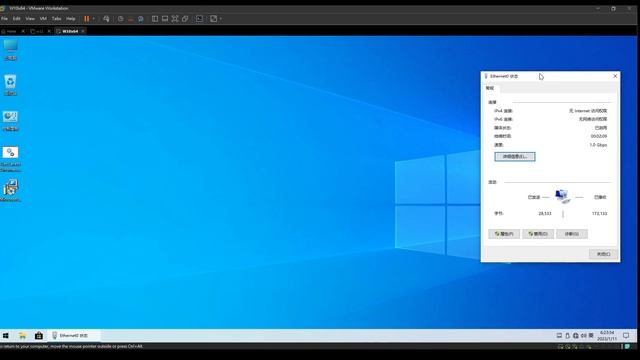Click the IPv4 Internet access status text
The width and height of the screenshot is (640, 360).
click(x=588, y=111)
